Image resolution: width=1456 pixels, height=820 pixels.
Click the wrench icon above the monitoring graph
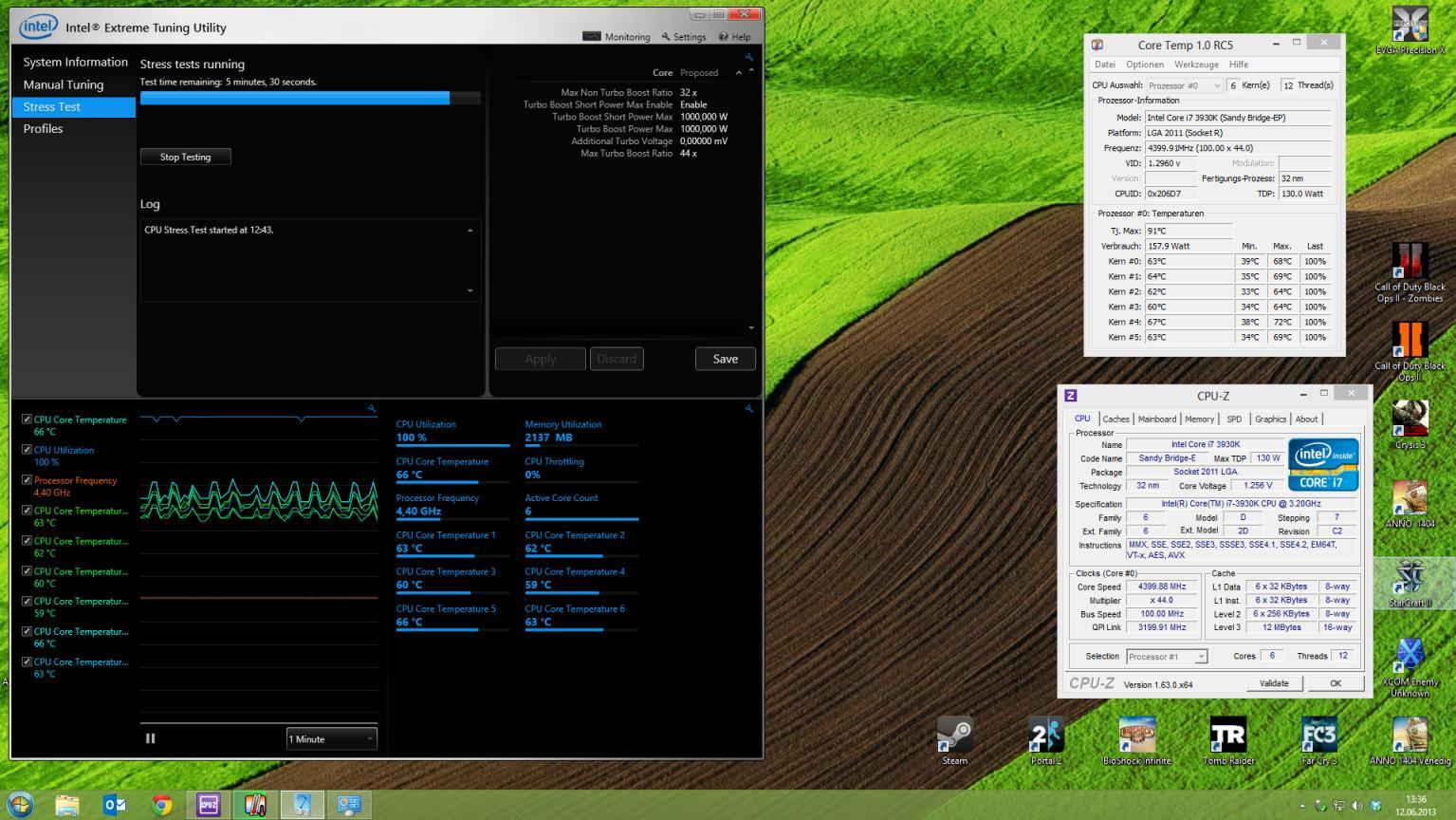tap(372, 409)
